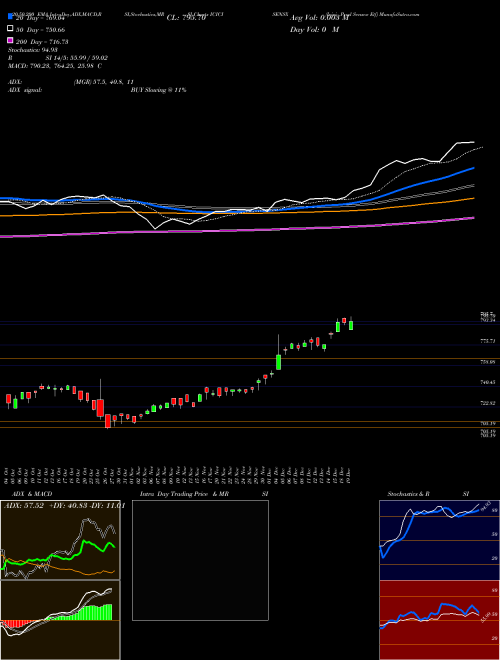Screen dimensions: 500x660
Task: Click the last green candlestick on the chart
Action: click(x=351, y=325)
